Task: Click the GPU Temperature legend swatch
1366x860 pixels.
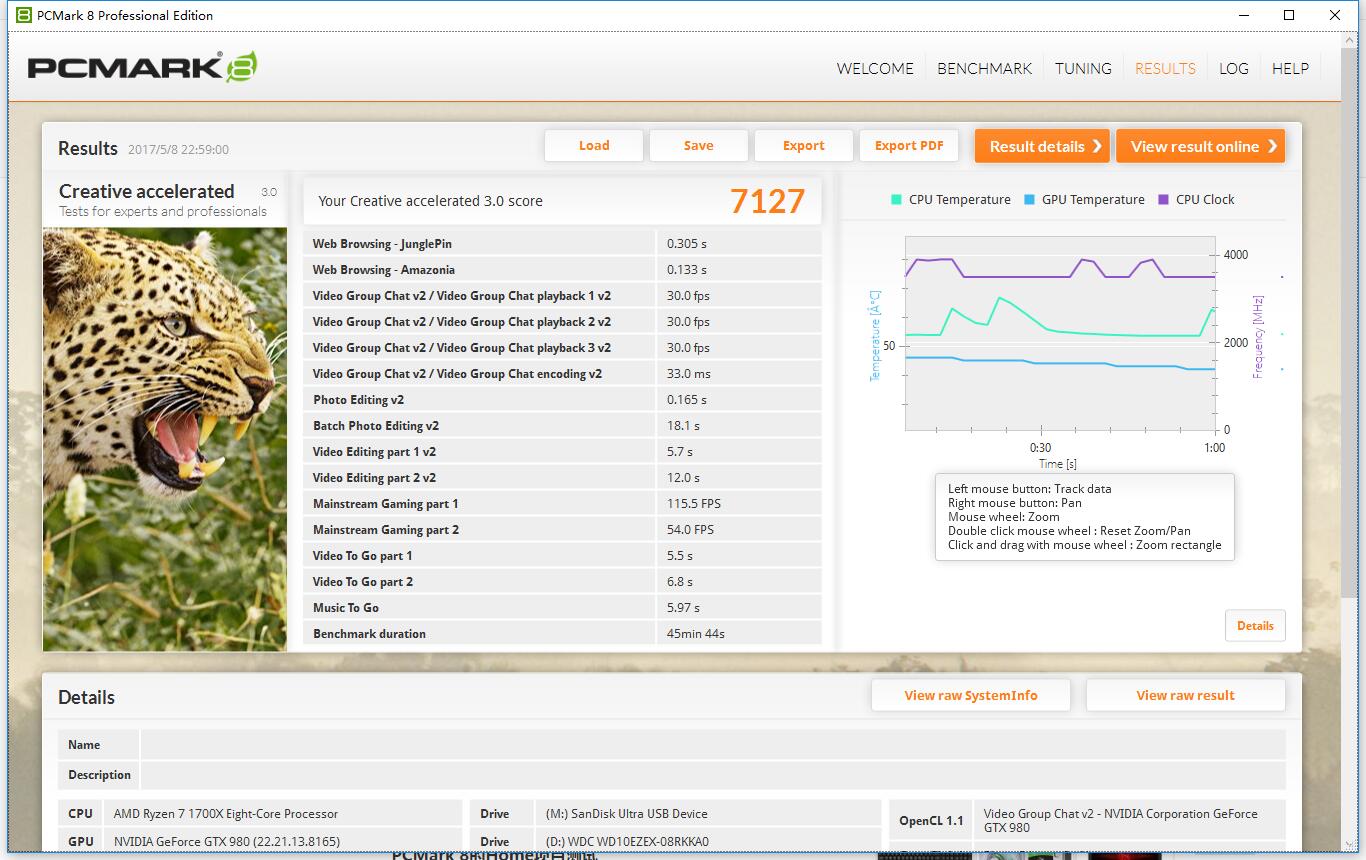Action: 1029,200
